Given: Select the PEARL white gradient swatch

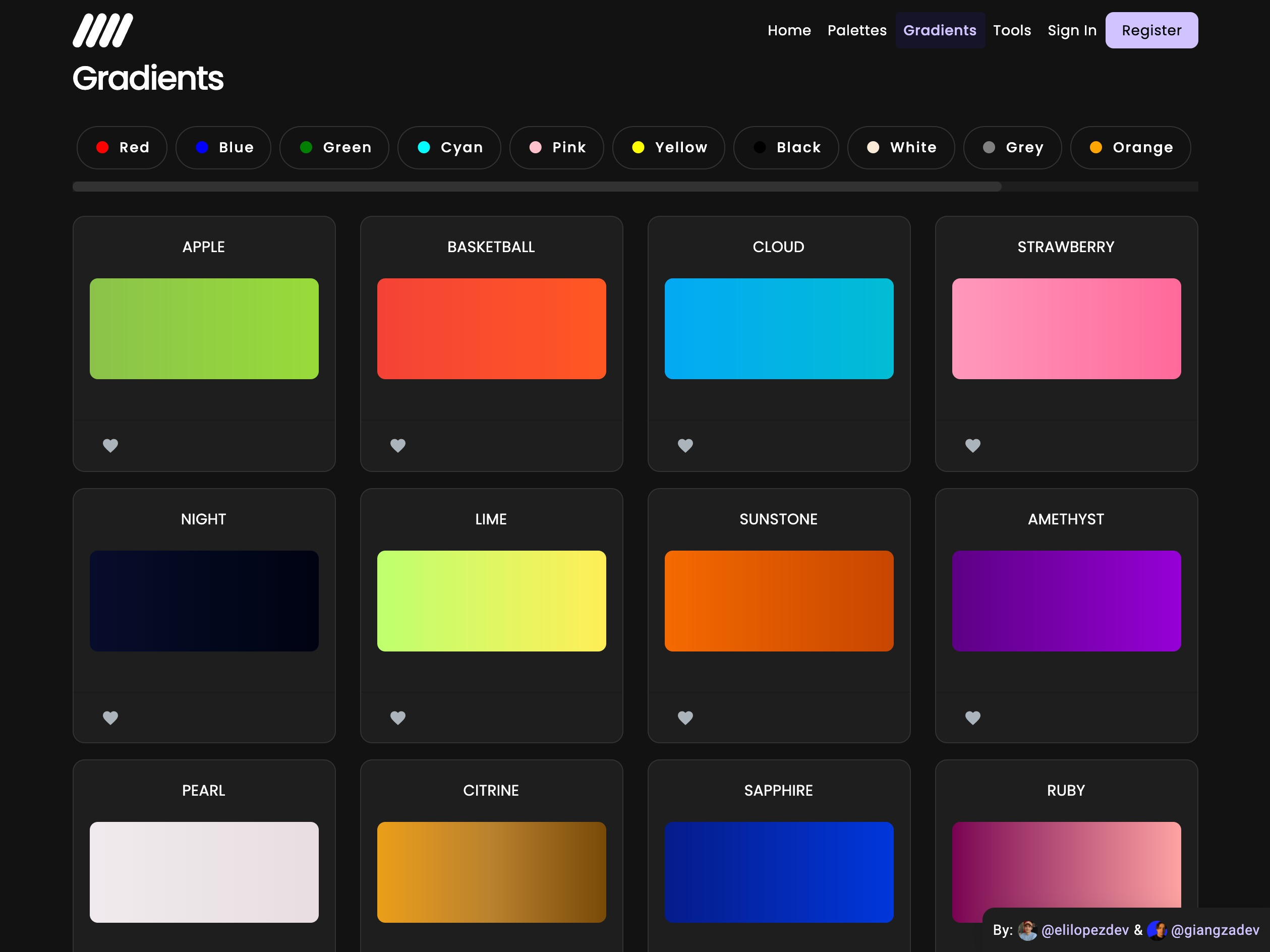Looking at the screenshot, I should (204, 872).
